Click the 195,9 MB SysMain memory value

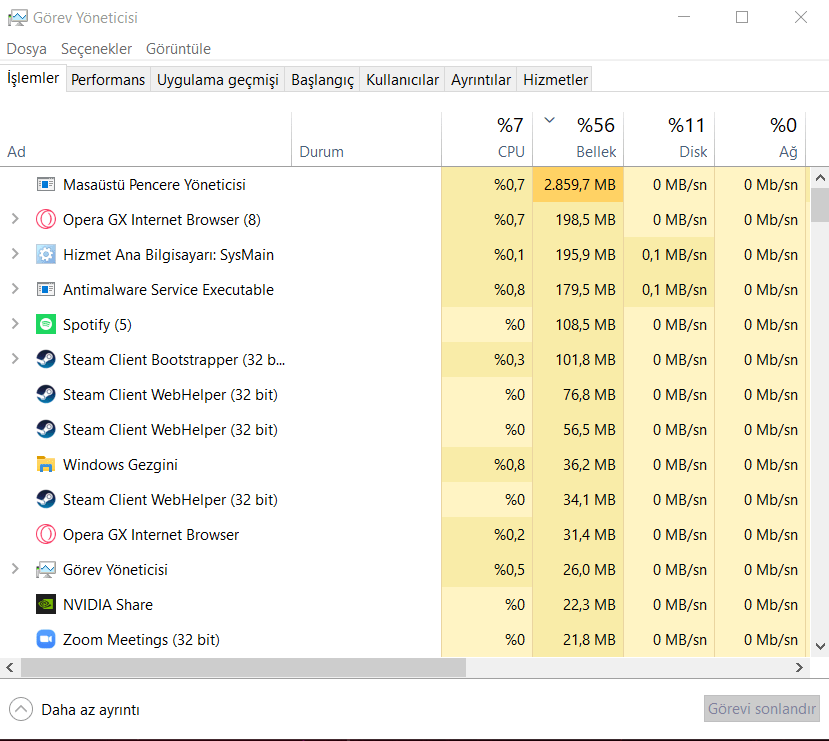(585, 255)
